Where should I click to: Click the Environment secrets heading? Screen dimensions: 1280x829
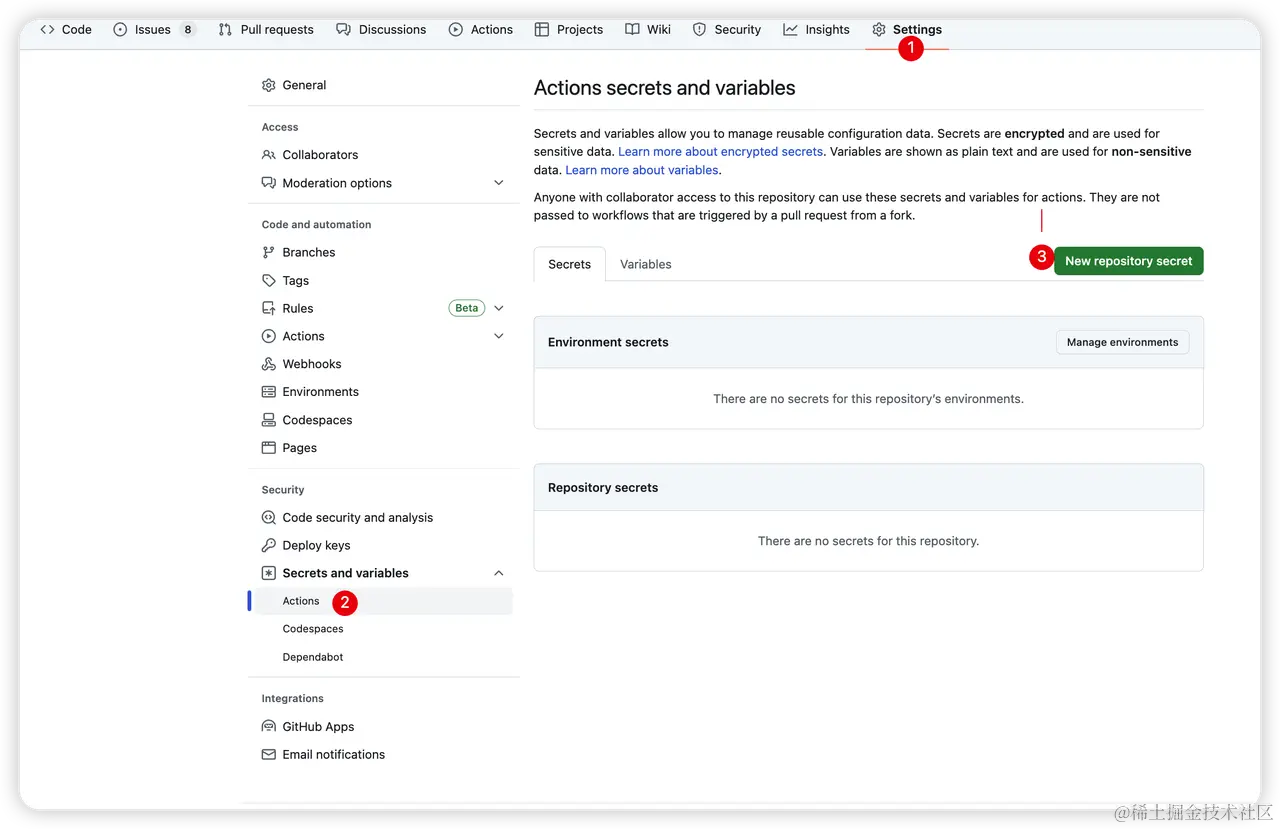coord(608,342)
